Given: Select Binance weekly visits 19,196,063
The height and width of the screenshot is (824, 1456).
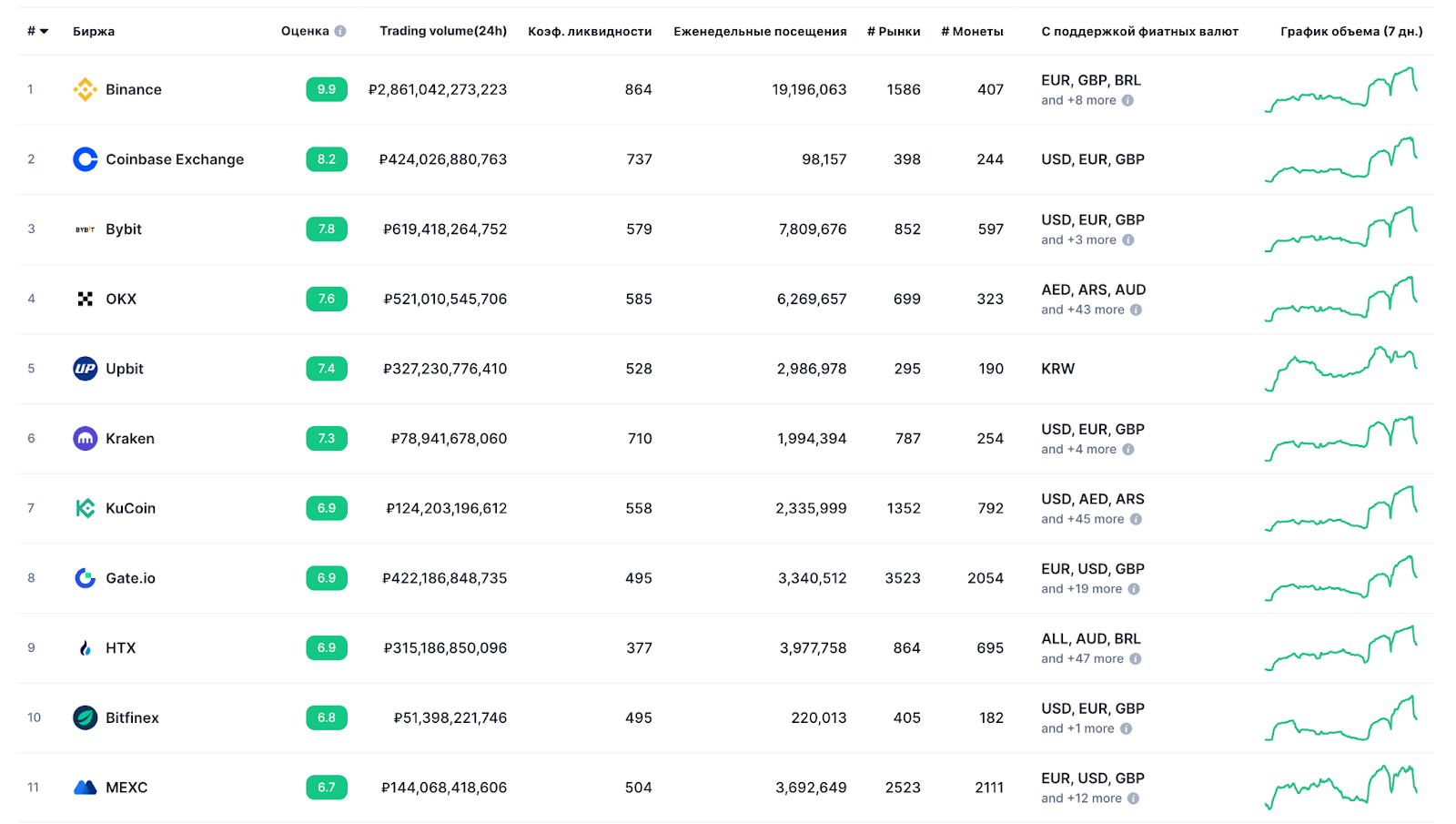Looking at the screenshot, I should [x=809, y=89].
